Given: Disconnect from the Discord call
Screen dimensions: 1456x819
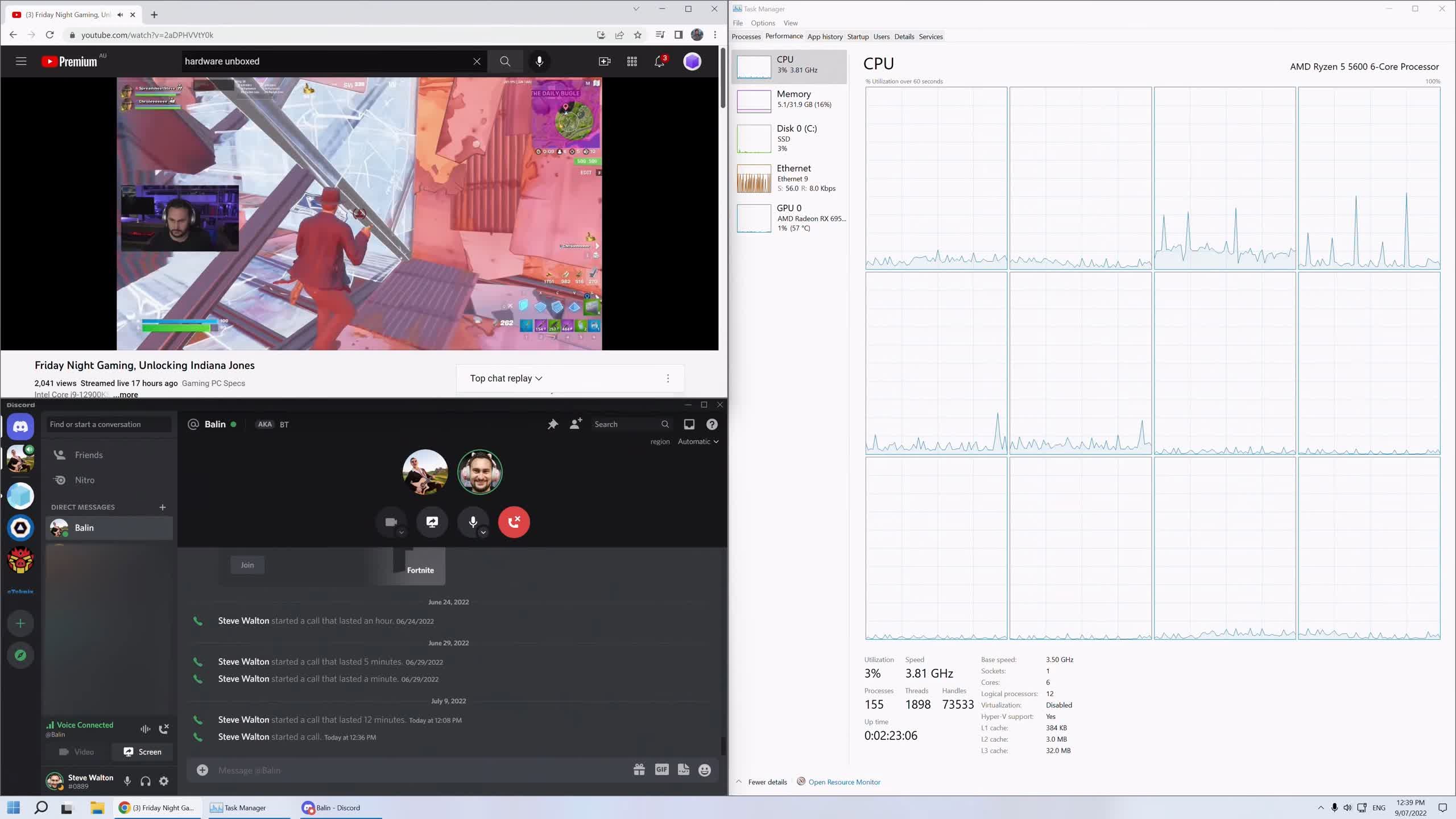Looking at the screenshot, I should click(x=514, y=522).
